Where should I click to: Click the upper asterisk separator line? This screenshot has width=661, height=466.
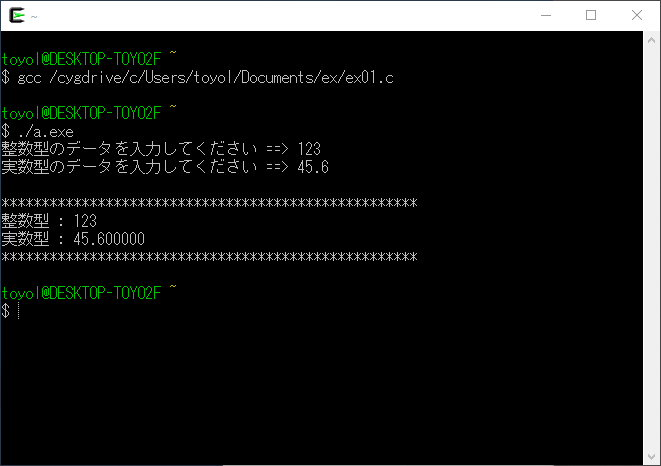point(209,203)
